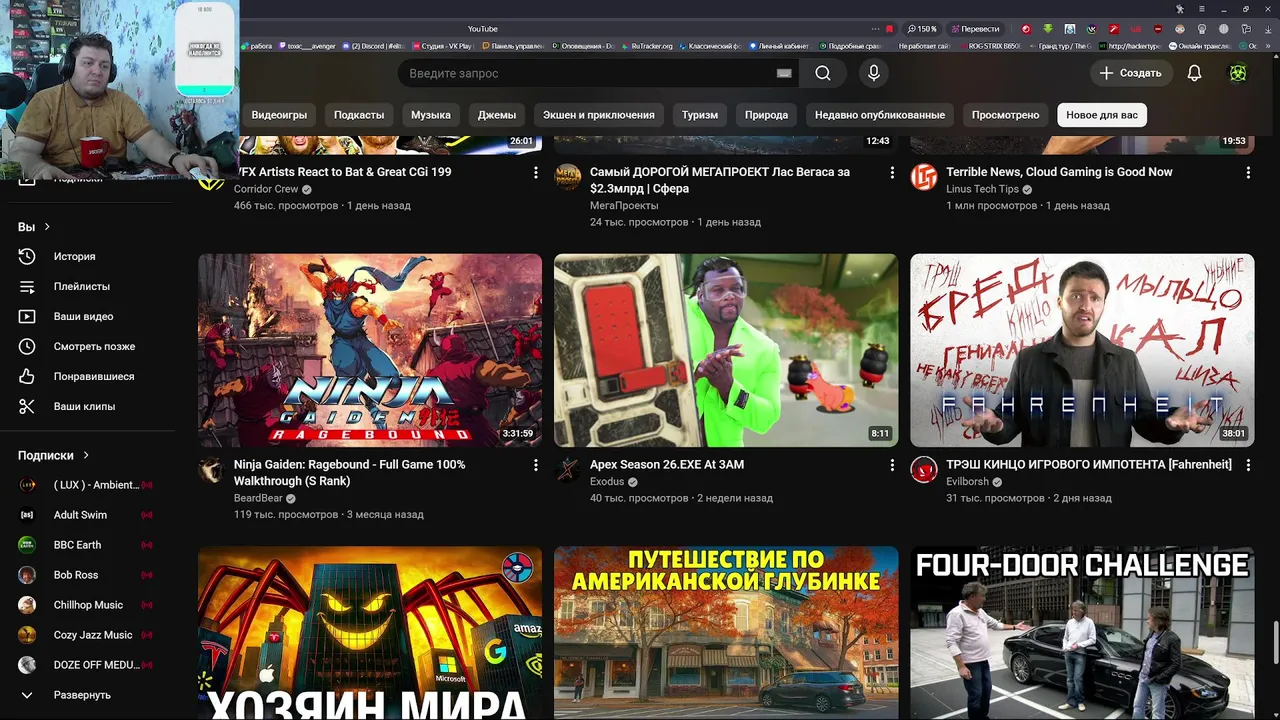This screenshot has height=720, width=1280.
Task: Open options menu for Ninja Gaiden video
Action: point(535,465)
